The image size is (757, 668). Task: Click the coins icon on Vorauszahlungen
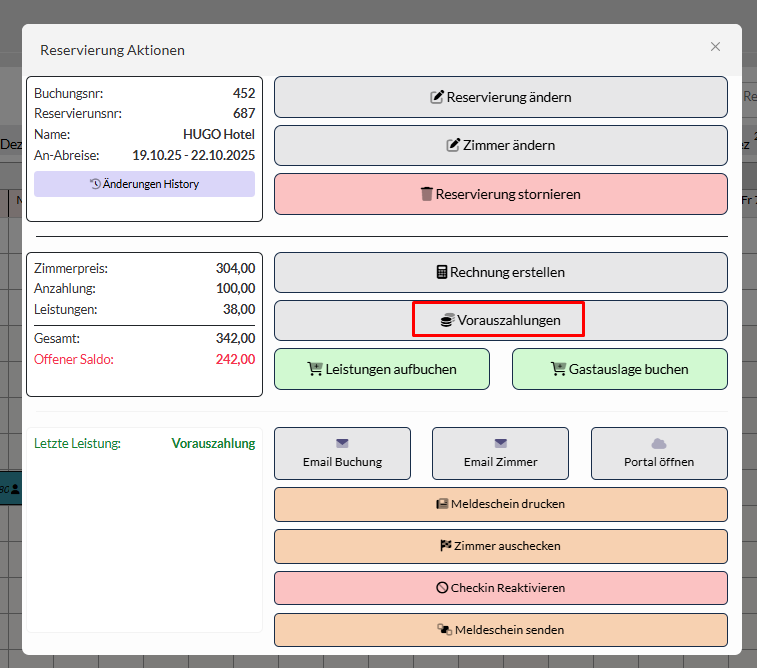[x=447, y=321]
